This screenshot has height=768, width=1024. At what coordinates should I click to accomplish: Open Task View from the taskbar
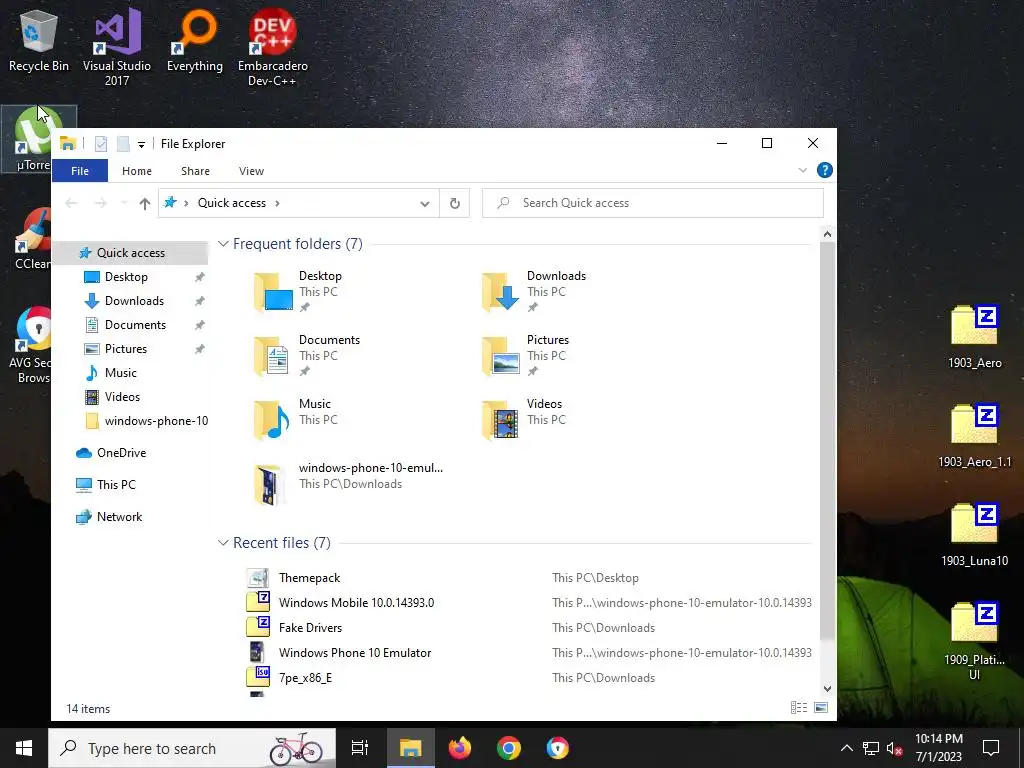pos(360,748)
